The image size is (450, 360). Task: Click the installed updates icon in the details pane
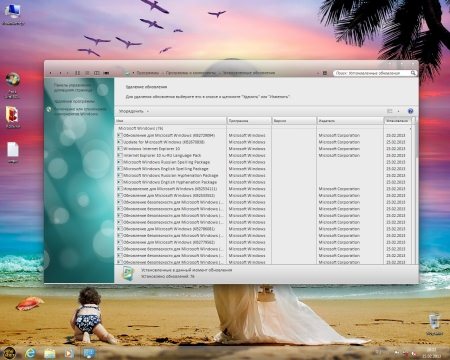(128, 273)
